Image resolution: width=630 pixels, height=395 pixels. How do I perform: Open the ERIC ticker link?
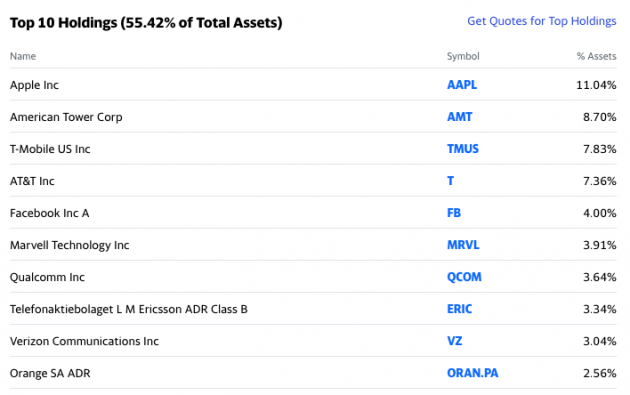pyautogui.click(x=460, y=309)
